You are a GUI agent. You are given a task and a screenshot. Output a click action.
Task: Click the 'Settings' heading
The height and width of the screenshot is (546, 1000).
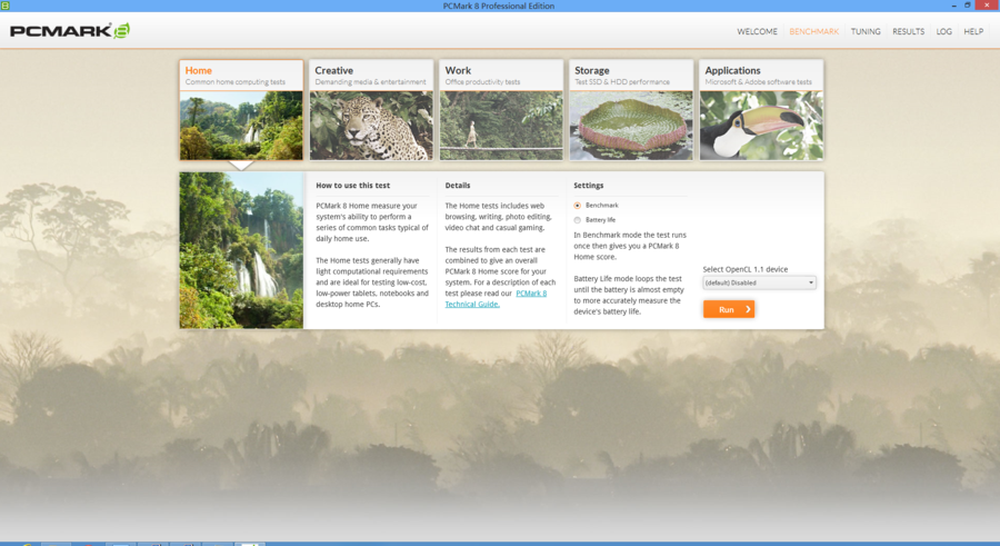tap(588, 186)
